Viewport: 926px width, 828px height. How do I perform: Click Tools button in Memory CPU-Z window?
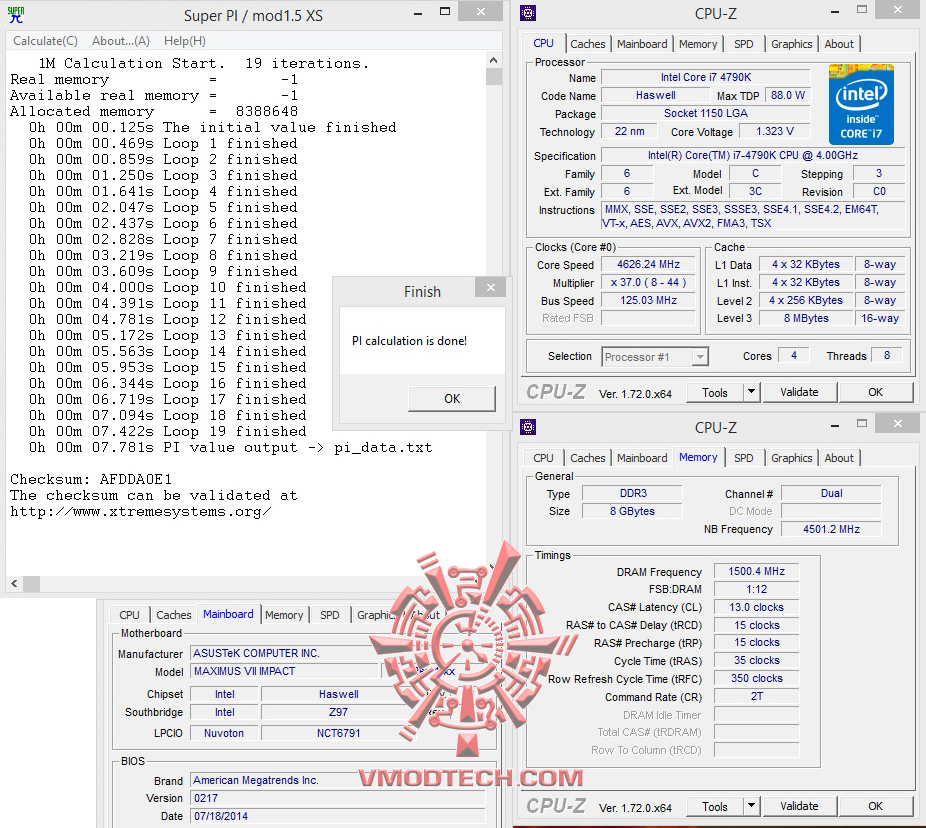point(715,807)
